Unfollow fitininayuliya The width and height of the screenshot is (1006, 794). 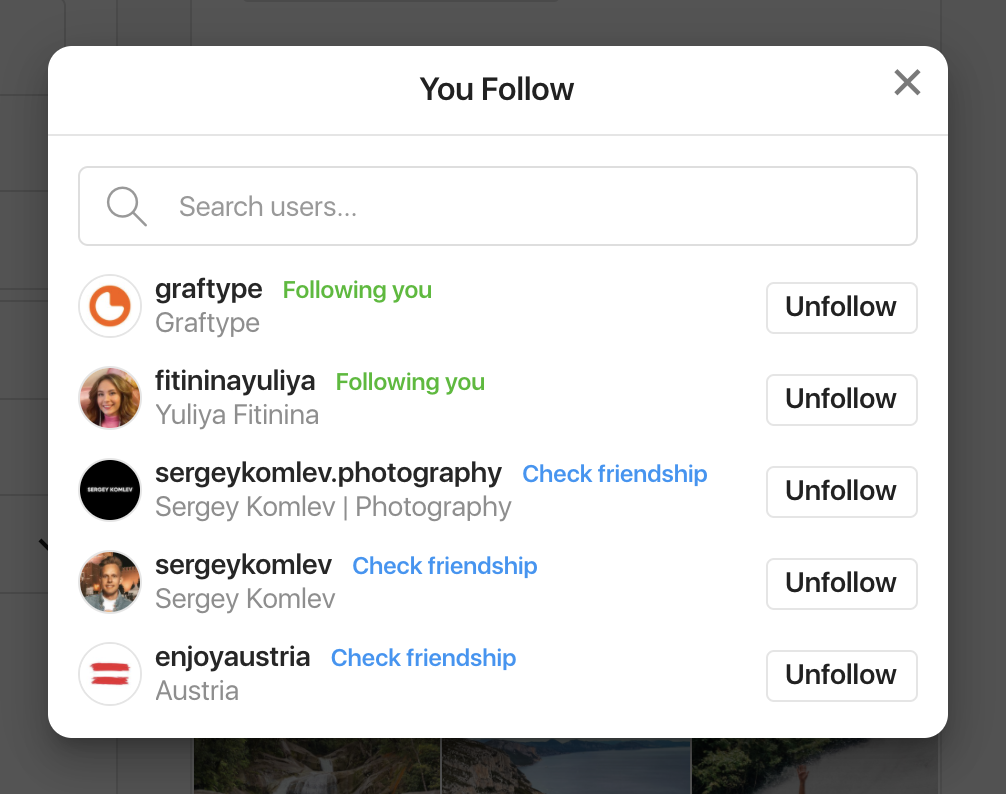841,399
